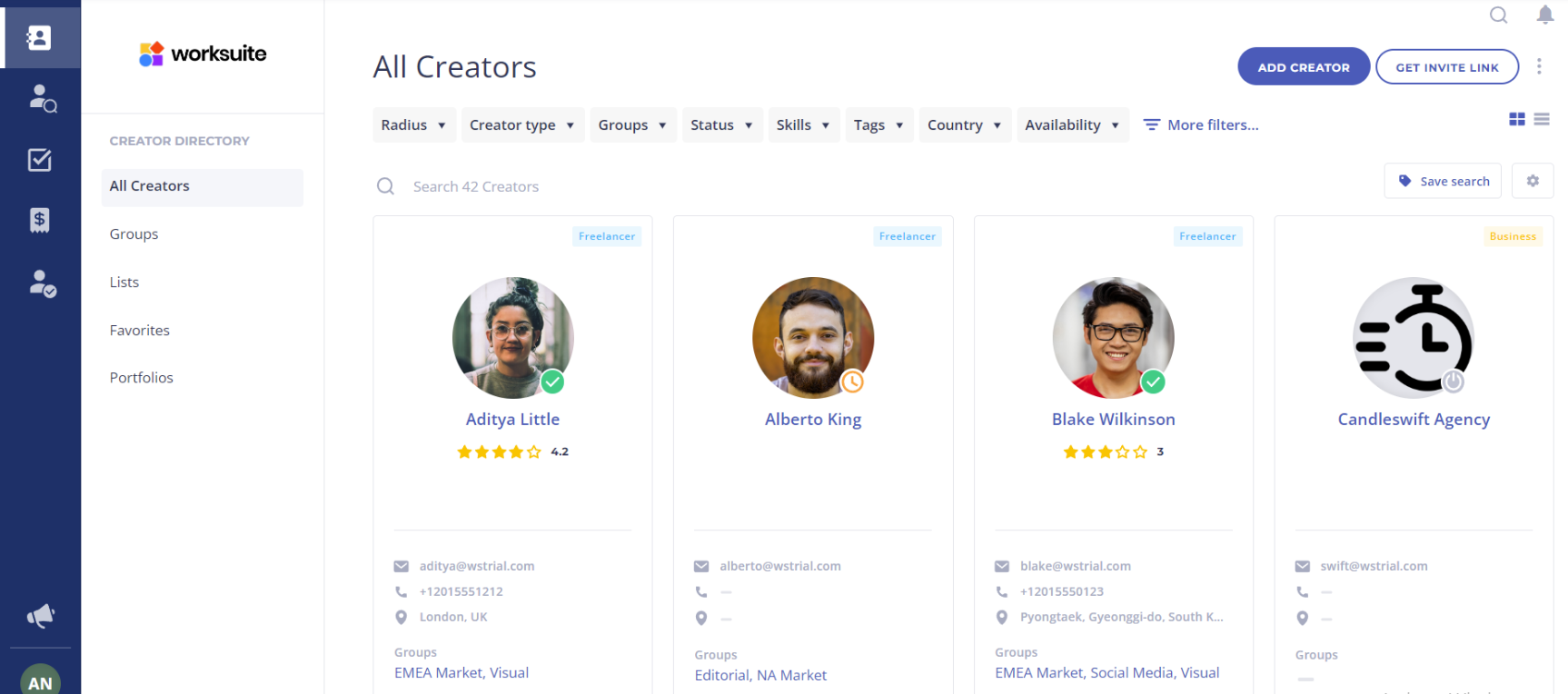Screen dimensions: 1568x694
Task: Expand the Skills filter dropdown
Action: click(x=803, y=124)
